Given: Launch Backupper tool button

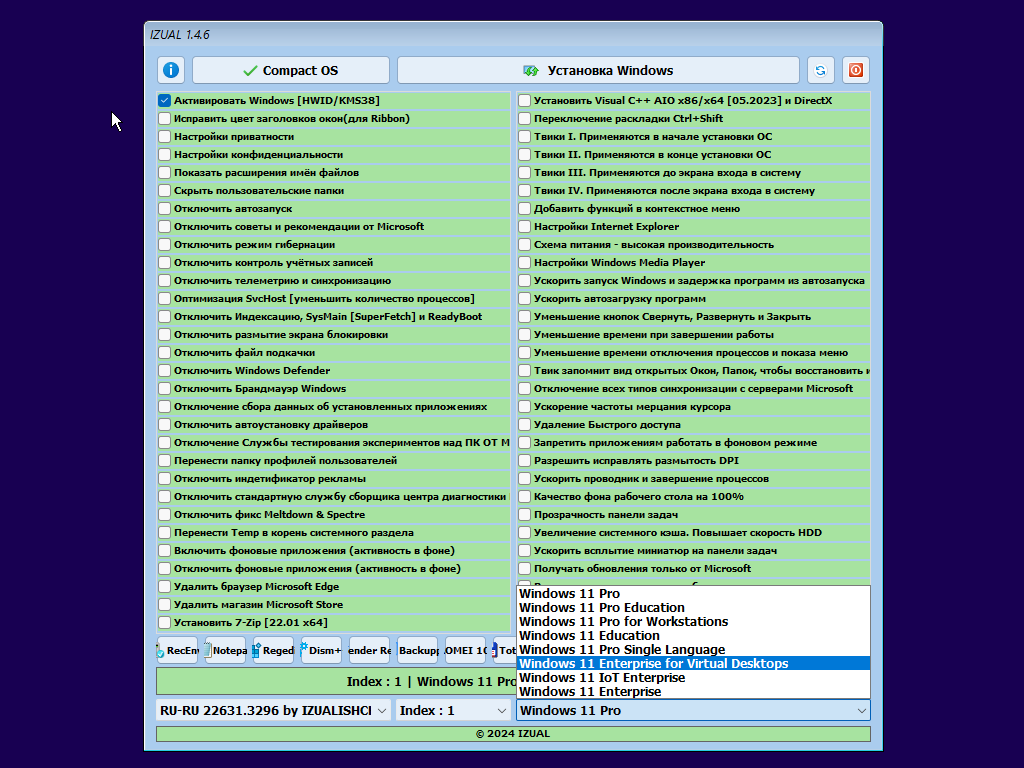Looking at the screenshot, I should [x=417, y=650].
